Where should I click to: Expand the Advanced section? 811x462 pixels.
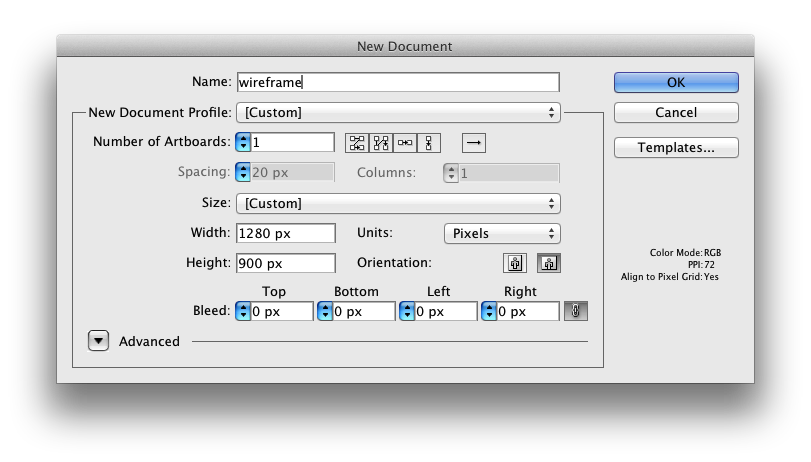click(98, 341)
